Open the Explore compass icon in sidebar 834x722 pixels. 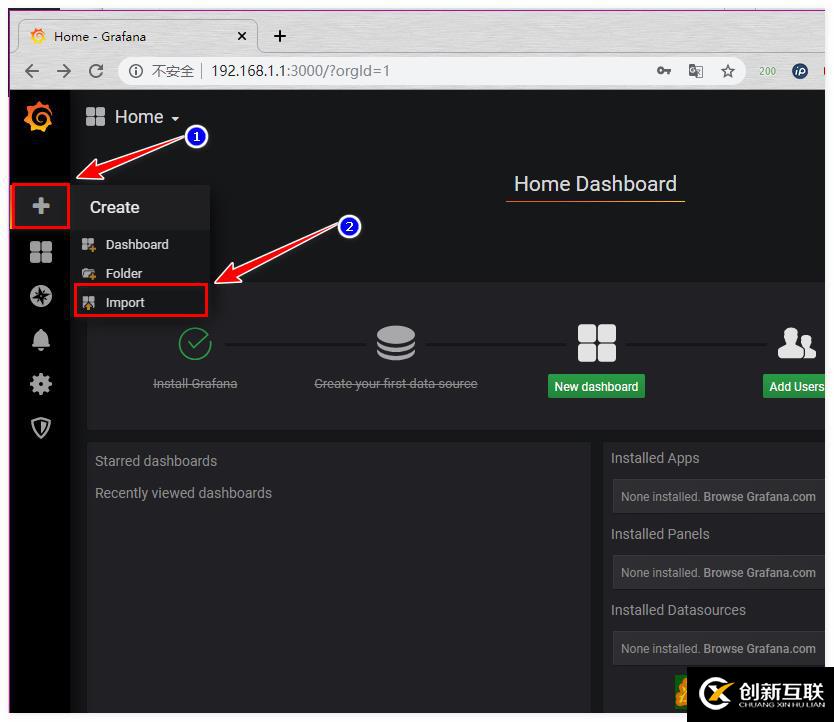coord(41,296)
